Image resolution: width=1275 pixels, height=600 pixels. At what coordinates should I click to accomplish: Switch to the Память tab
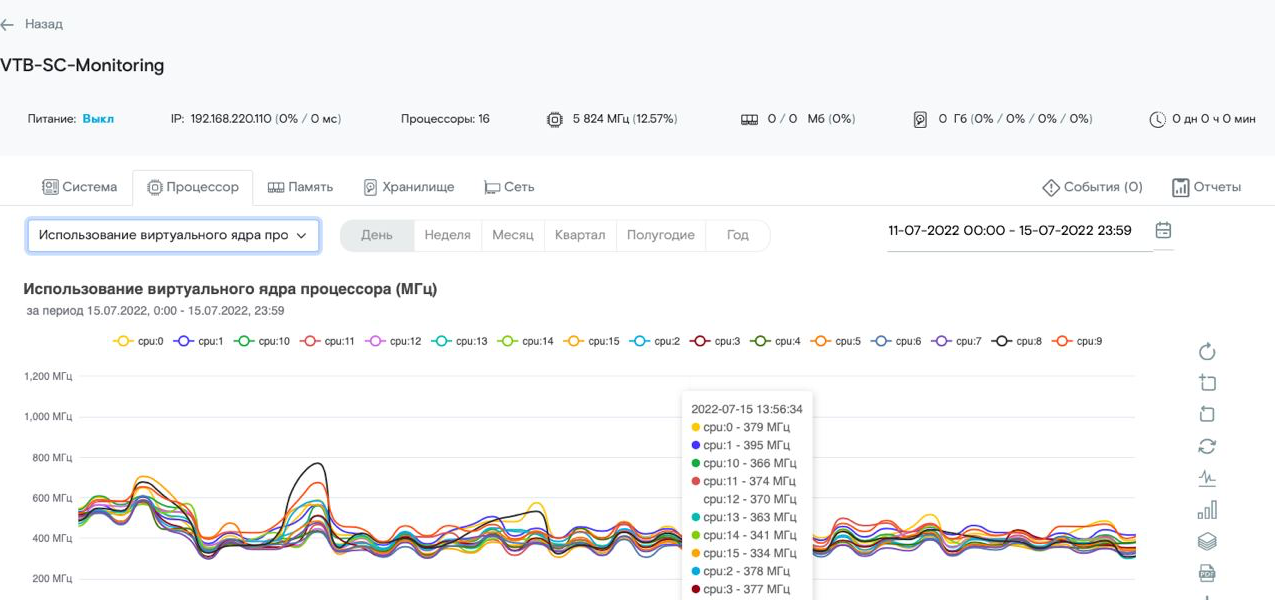300,187
